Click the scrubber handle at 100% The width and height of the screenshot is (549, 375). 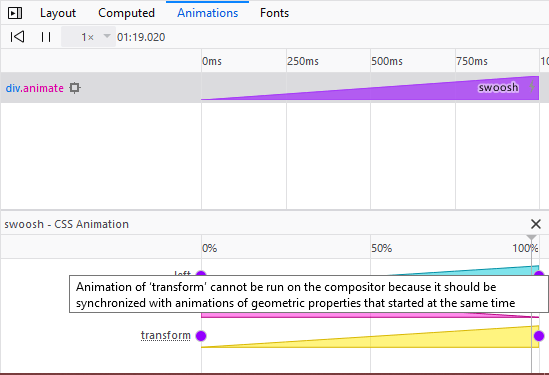[x=531, y=238]
